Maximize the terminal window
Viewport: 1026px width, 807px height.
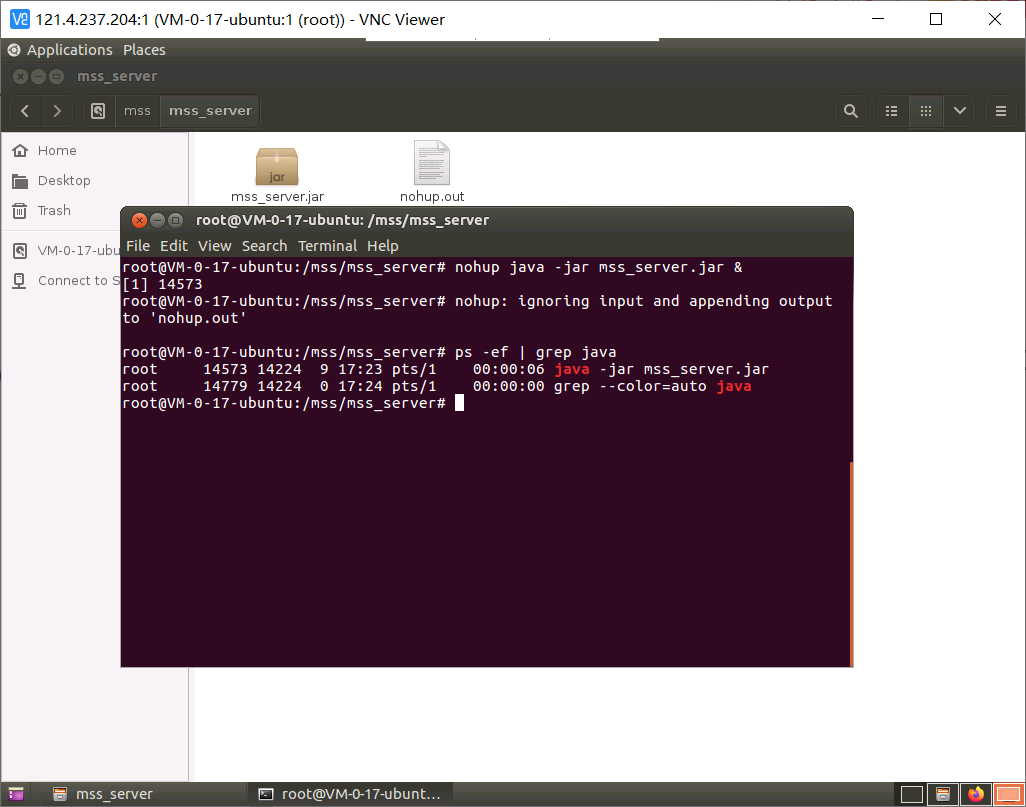(175, 221)
